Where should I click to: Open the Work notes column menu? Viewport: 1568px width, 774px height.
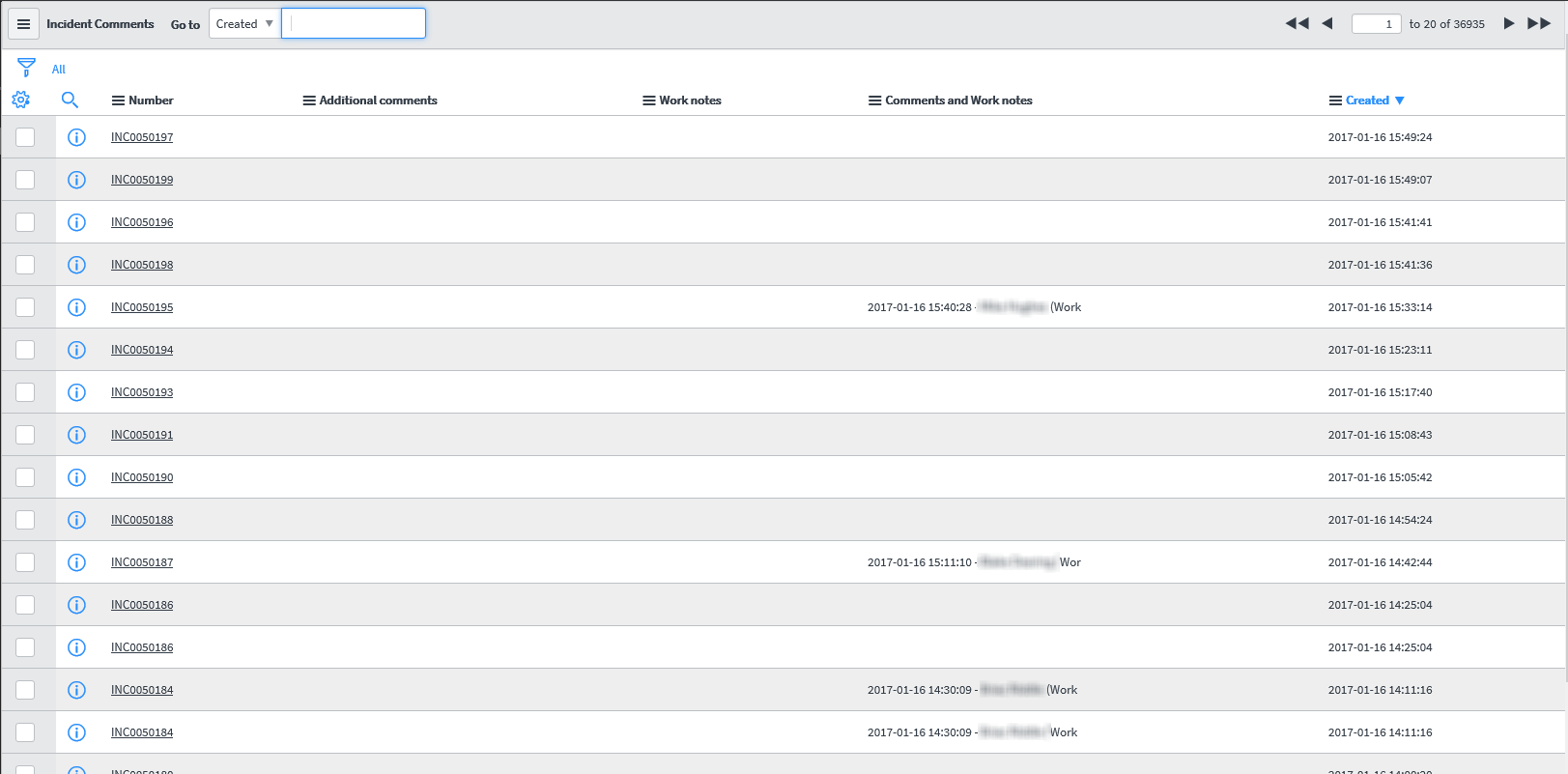point(649,100)
